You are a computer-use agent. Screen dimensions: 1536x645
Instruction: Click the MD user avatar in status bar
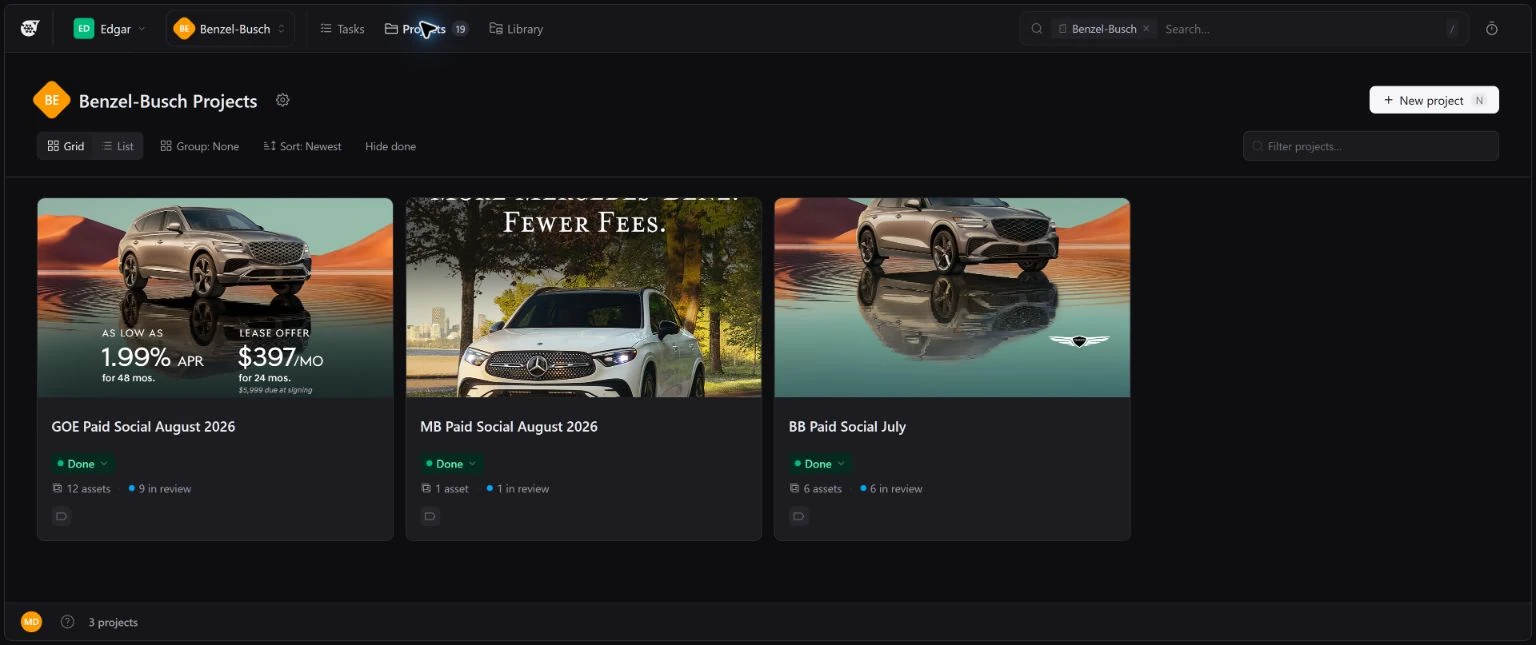32,622
